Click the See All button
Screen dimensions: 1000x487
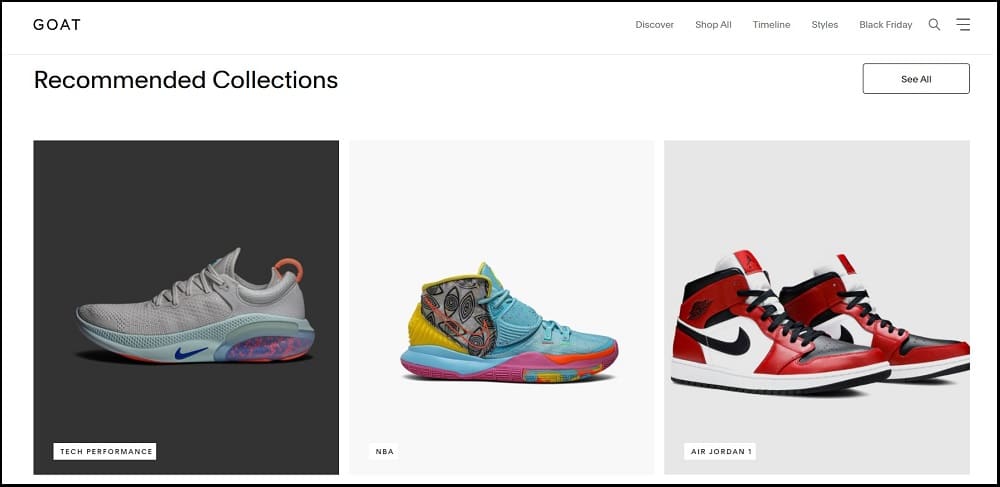pos(916,78)
